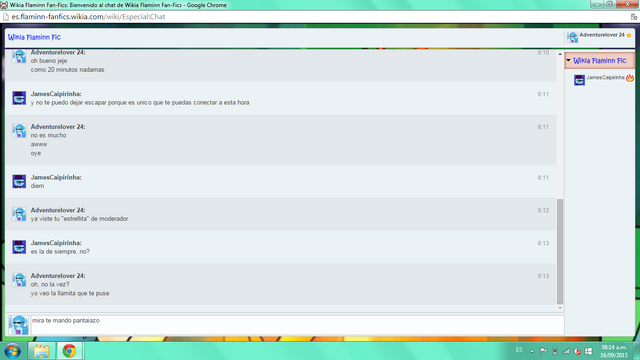640x360 pixels.
Task: Click the Wikia Flaminn Fic header link
Action: tap(34, 37)
